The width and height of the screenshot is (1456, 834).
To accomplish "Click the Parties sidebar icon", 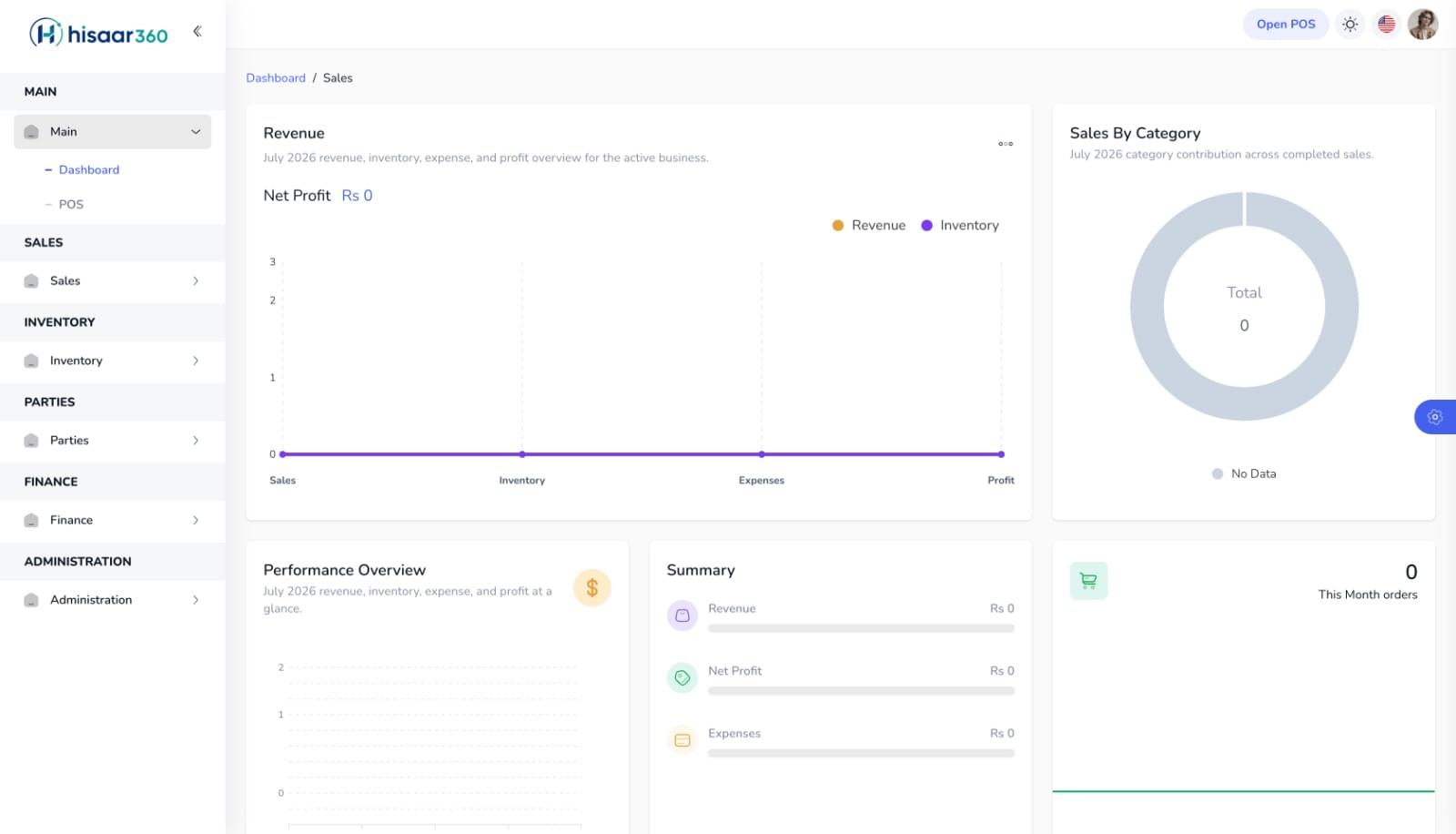I will [32, 441].
